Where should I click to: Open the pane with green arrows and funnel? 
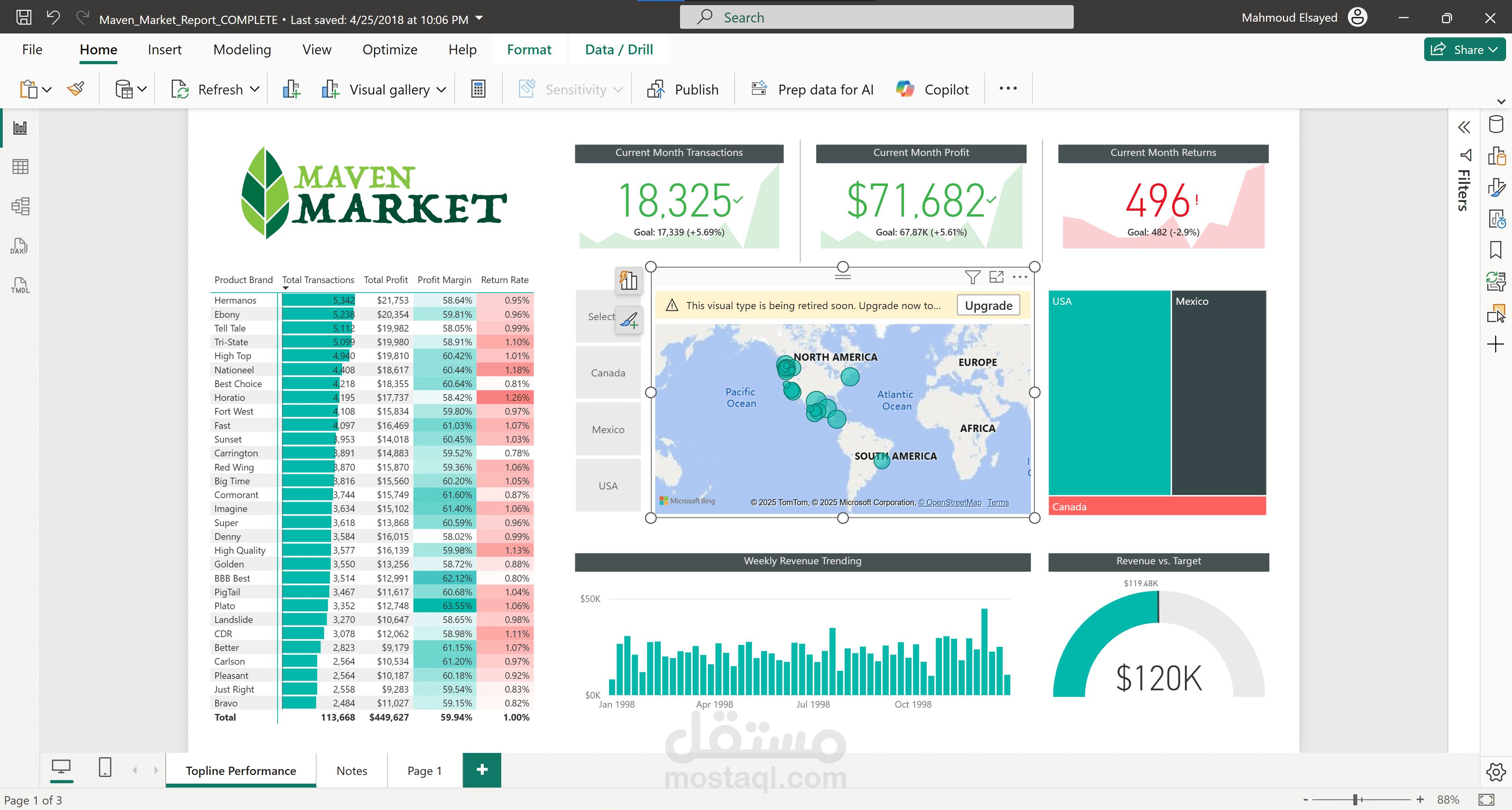pyautogui.click(x=1496, y=282)
